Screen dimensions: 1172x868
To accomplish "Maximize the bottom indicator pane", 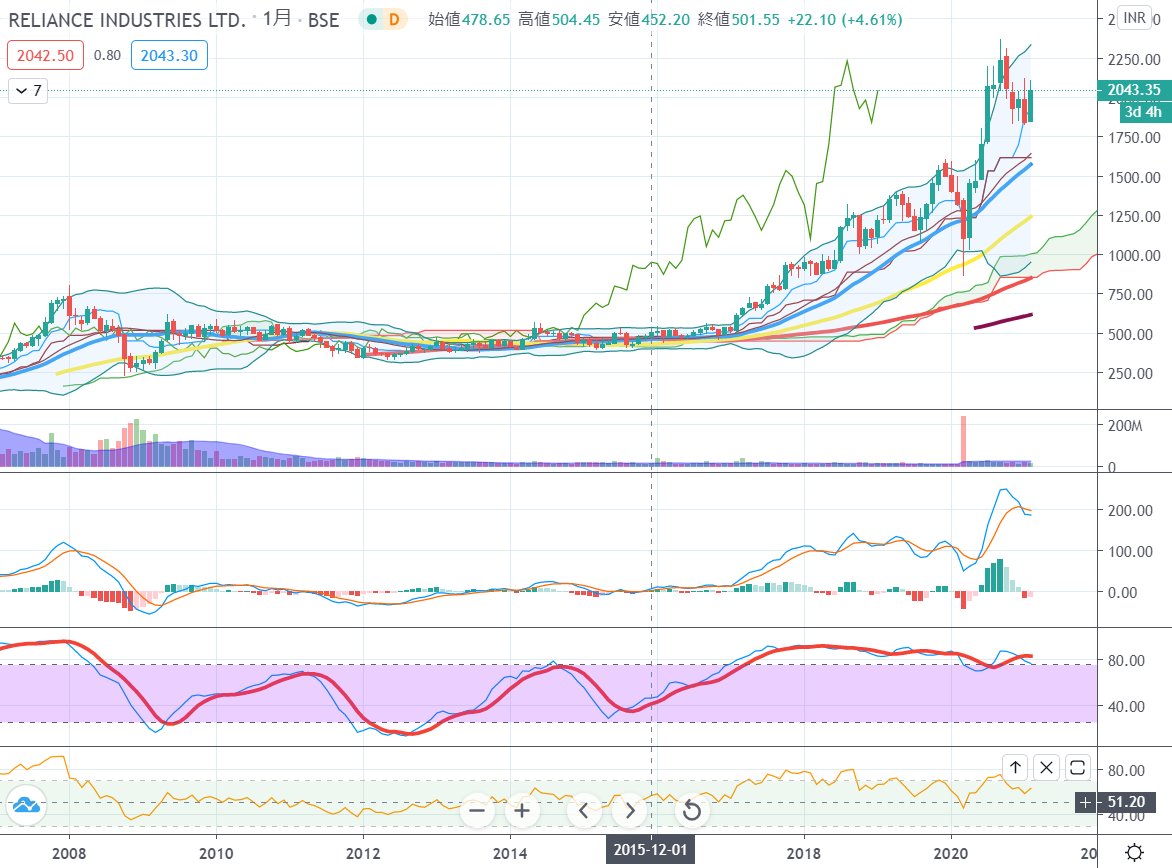I will [1077, 767].
